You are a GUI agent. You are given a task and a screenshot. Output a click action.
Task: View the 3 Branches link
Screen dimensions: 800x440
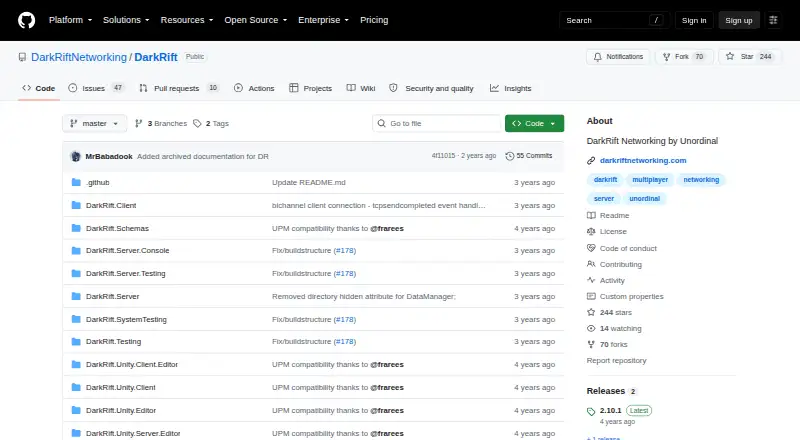[x=161, y=124]
